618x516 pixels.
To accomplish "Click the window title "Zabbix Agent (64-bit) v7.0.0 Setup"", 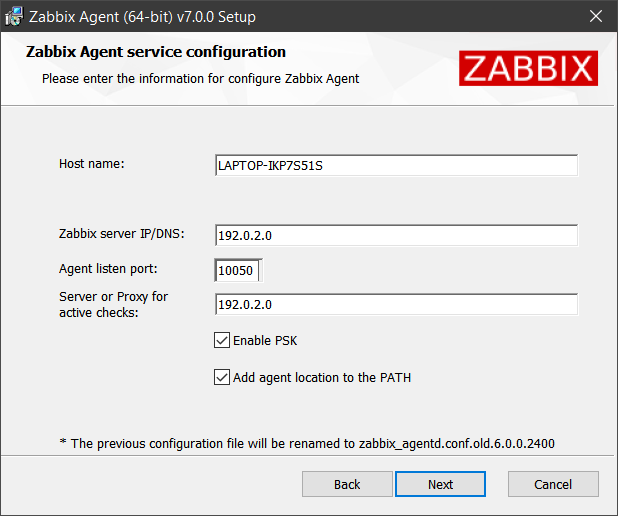I will click(x=142, y=17).
